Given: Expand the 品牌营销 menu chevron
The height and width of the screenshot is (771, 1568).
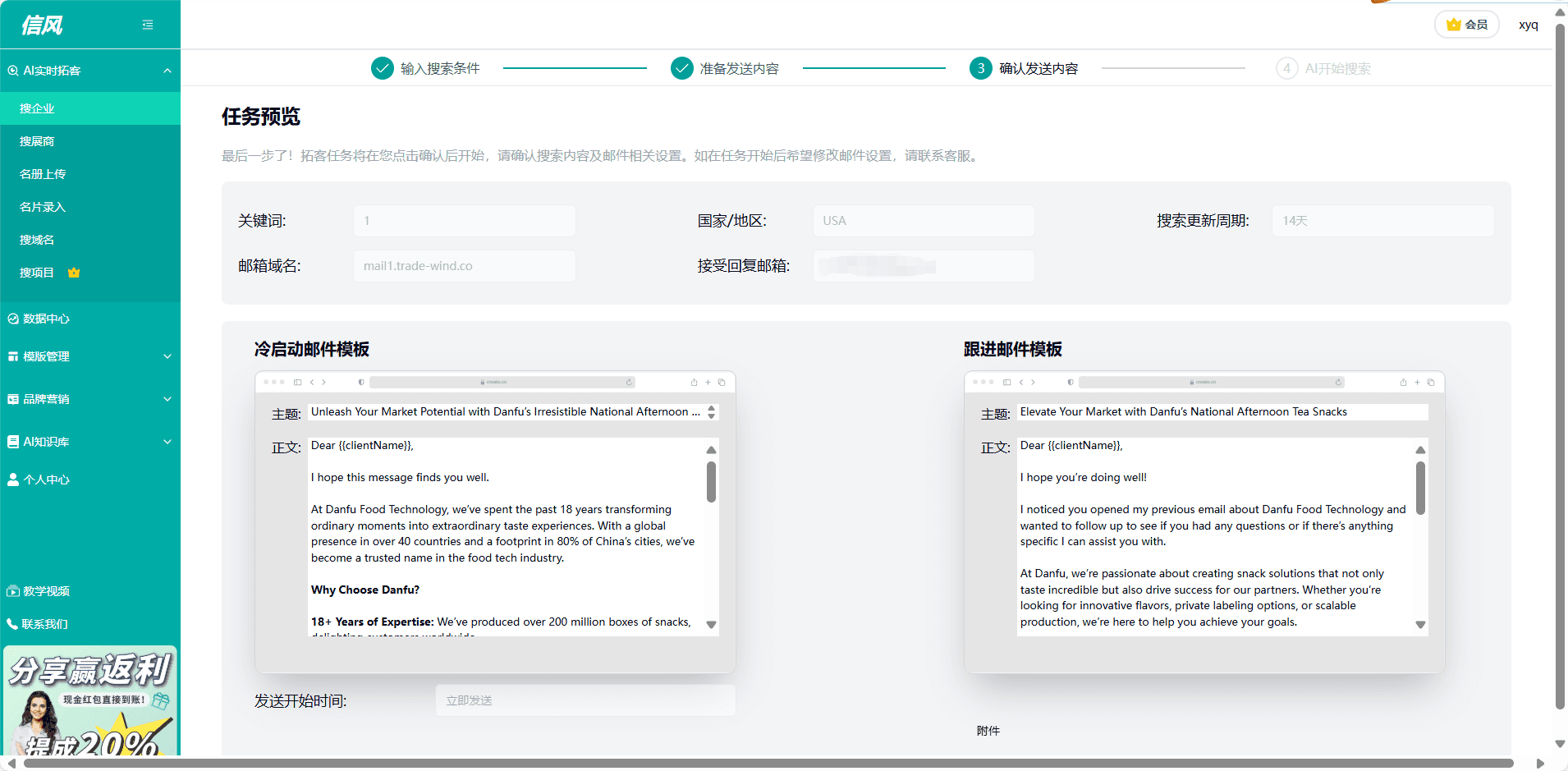Looking at the screenshot, I should (167, 399).
